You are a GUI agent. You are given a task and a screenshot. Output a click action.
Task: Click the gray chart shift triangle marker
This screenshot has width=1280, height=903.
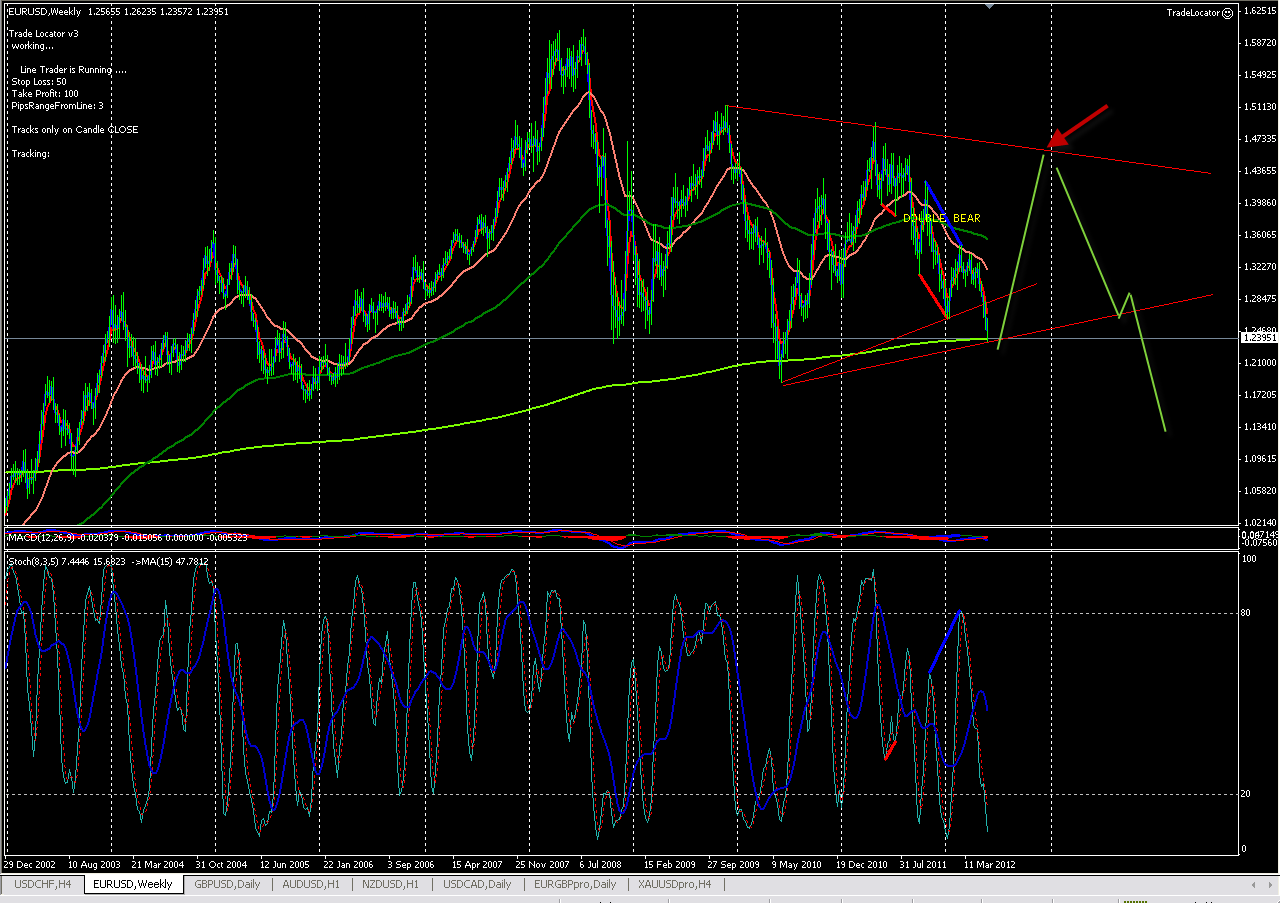coord(990,6)
